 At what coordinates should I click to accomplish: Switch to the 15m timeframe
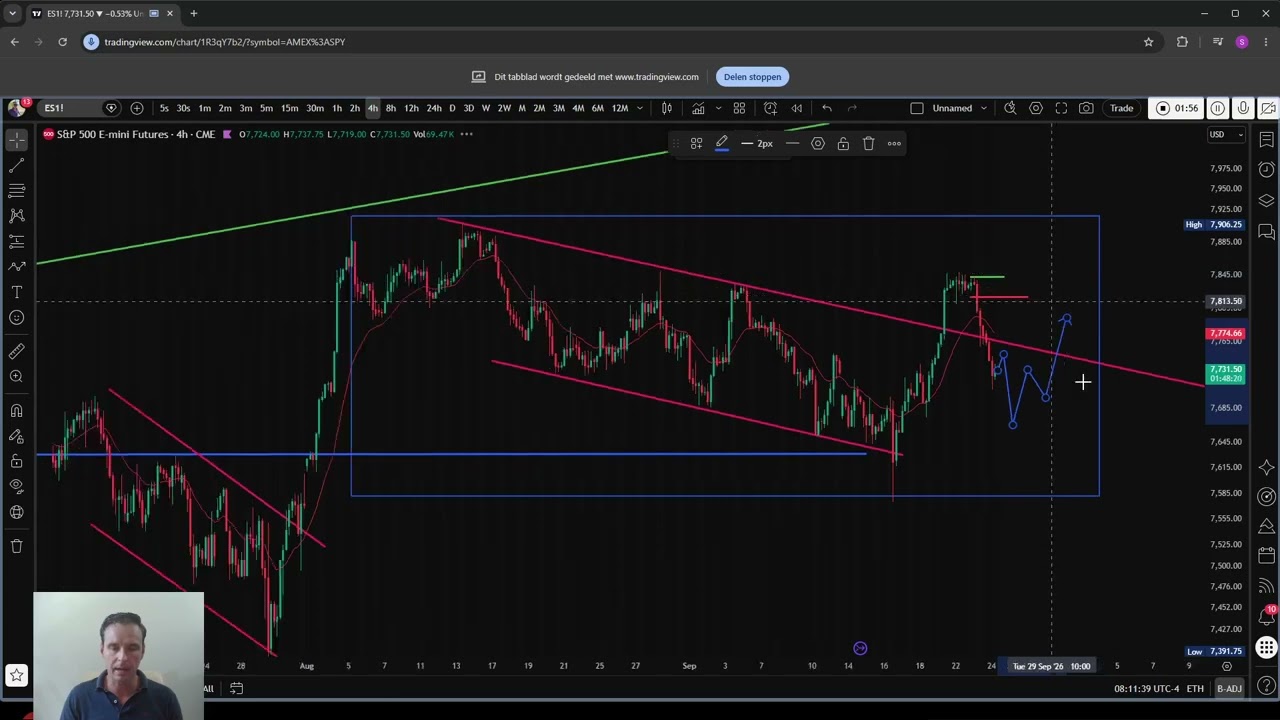289,108
